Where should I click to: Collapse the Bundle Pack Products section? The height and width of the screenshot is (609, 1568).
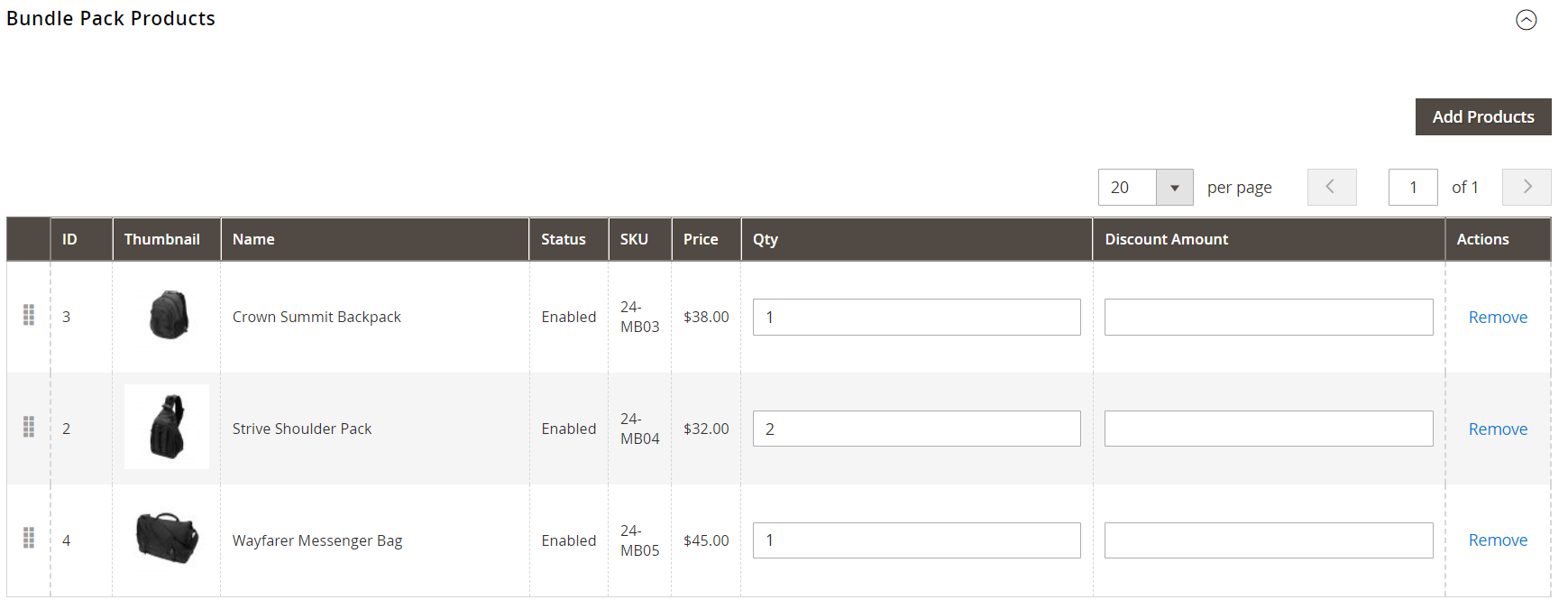[x=1526, y=20]
